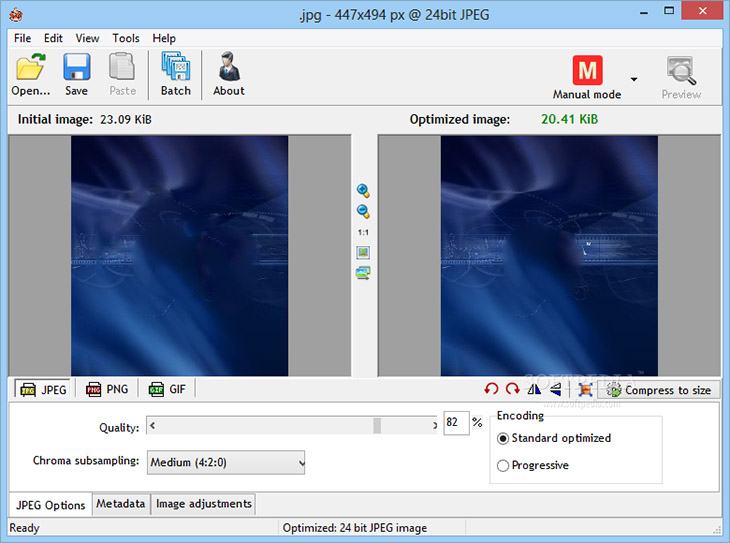Rotate image counterclockwise
Viewport: 730px width, 543px height.
point(491,389)
